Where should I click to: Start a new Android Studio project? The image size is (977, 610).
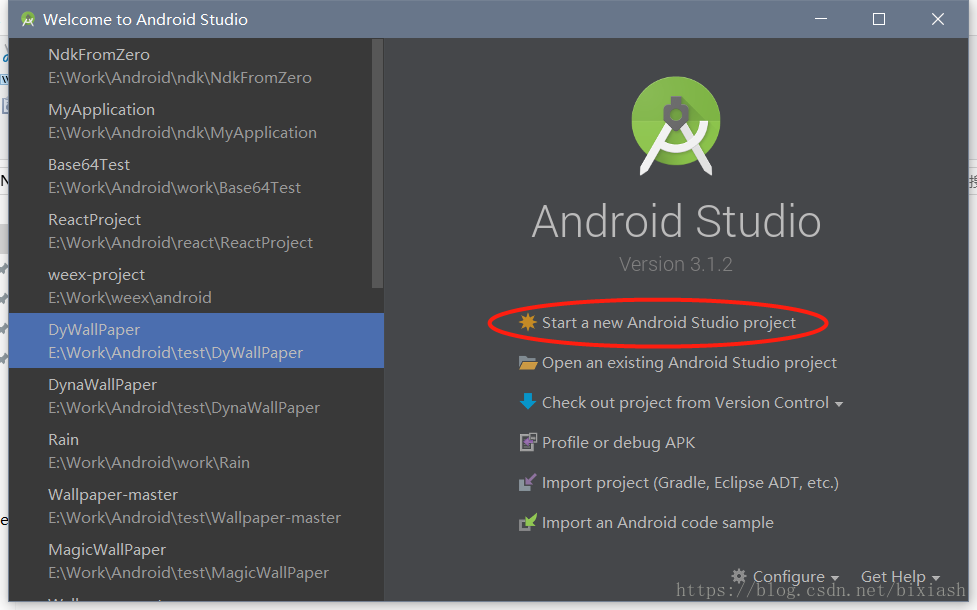point(669,323)
